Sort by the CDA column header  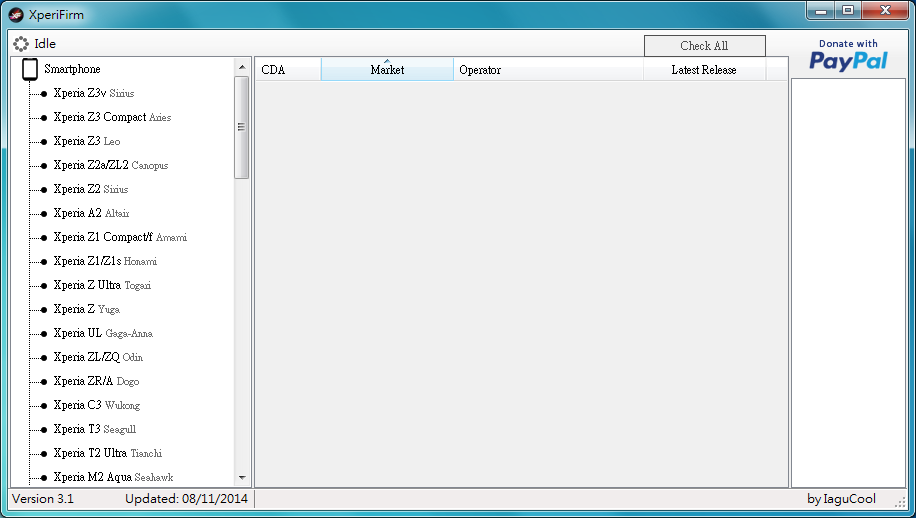tap(288, 69)
